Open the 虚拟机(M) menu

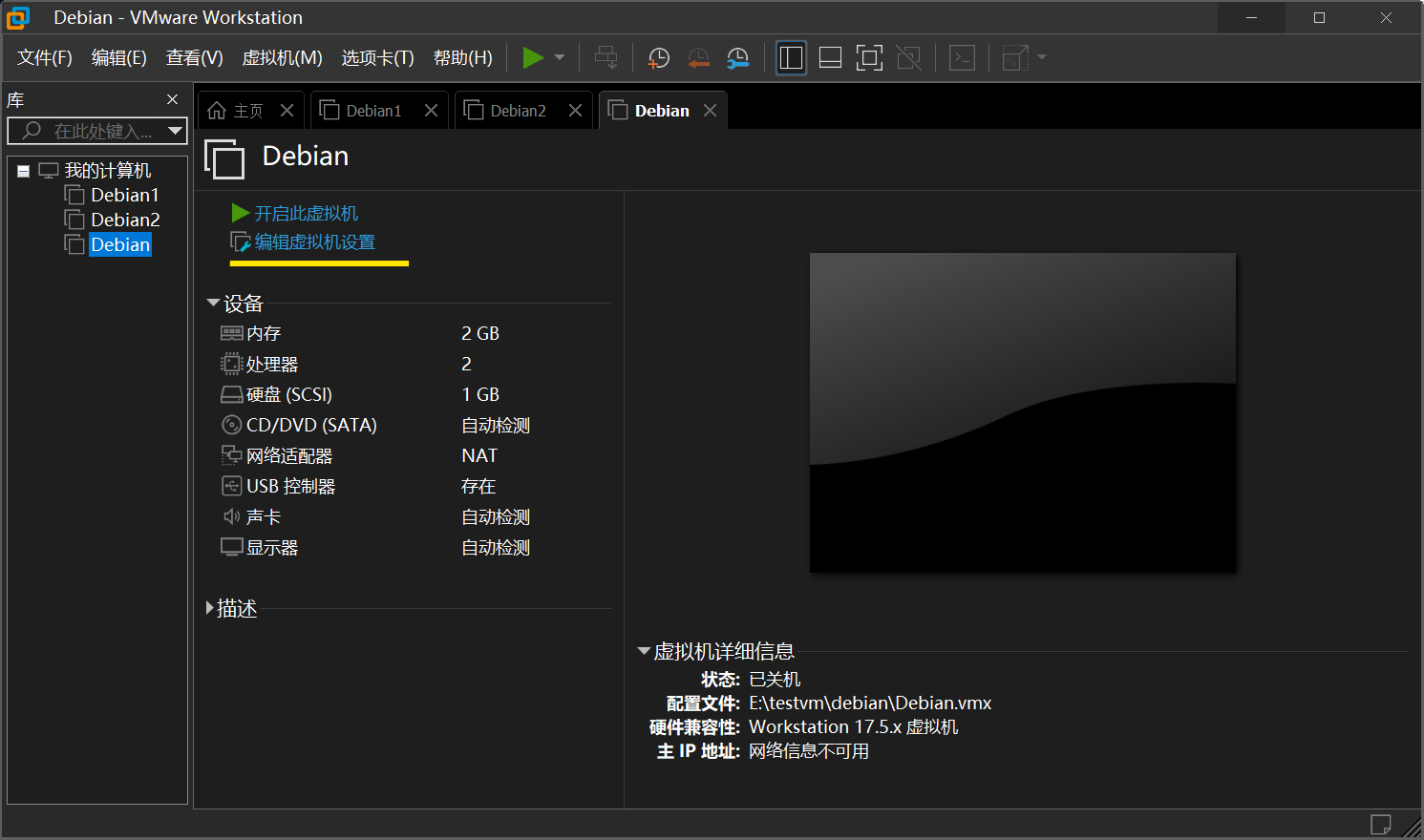(282, 58)
